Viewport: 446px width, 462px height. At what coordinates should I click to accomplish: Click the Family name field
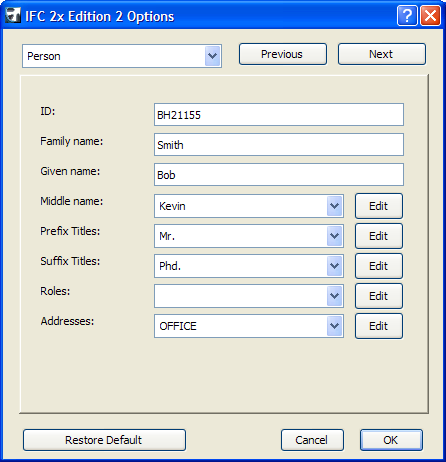pos(279,145)
